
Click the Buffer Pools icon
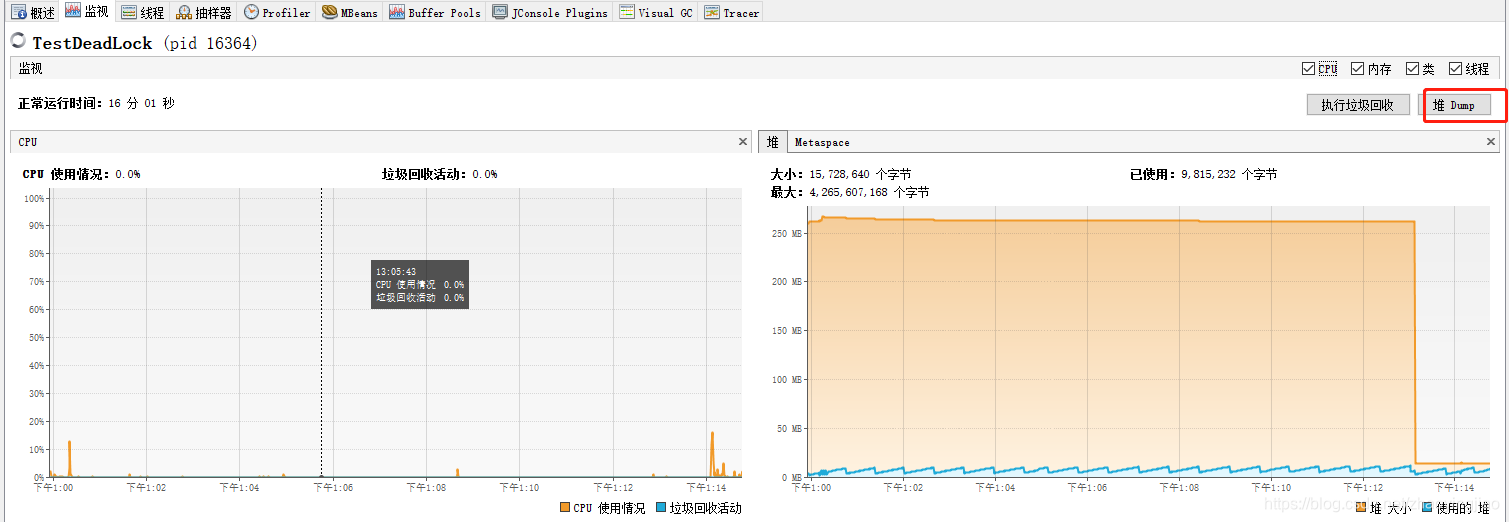396,13
